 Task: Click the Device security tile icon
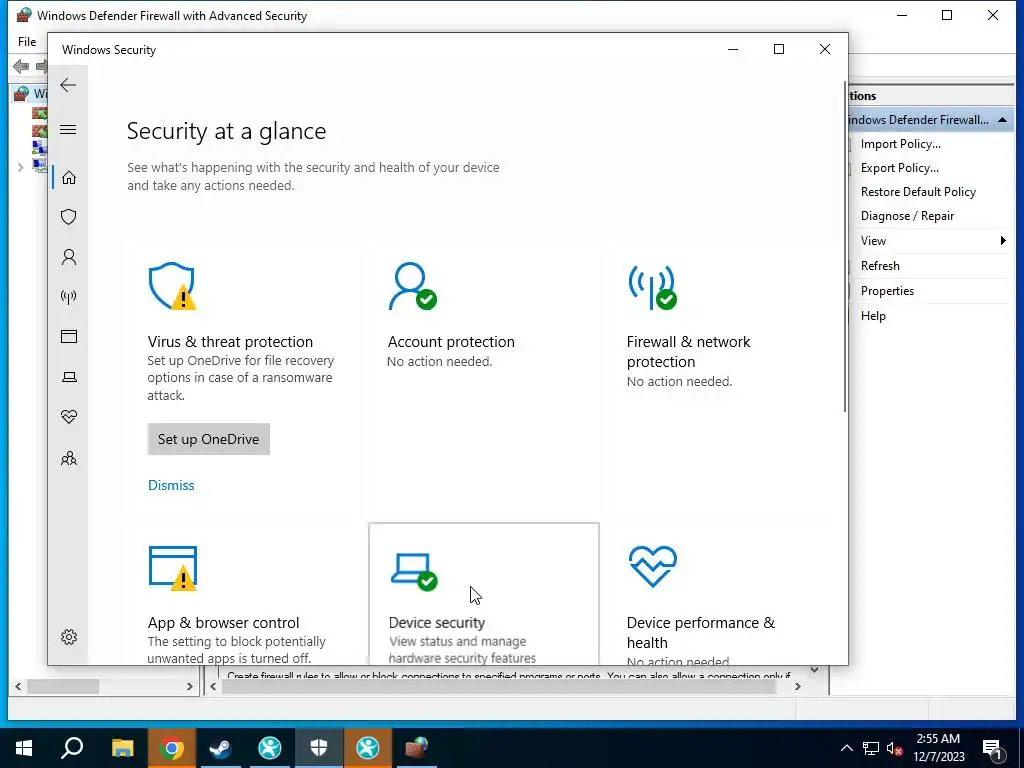tap(414, 571)
